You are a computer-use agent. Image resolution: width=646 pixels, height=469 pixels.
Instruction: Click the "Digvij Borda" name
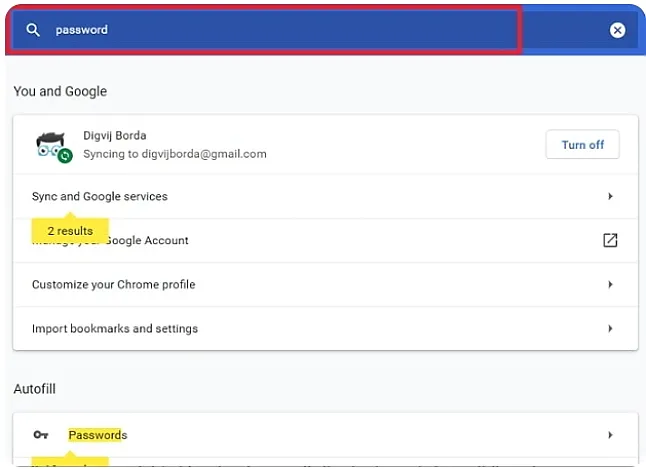115,136
